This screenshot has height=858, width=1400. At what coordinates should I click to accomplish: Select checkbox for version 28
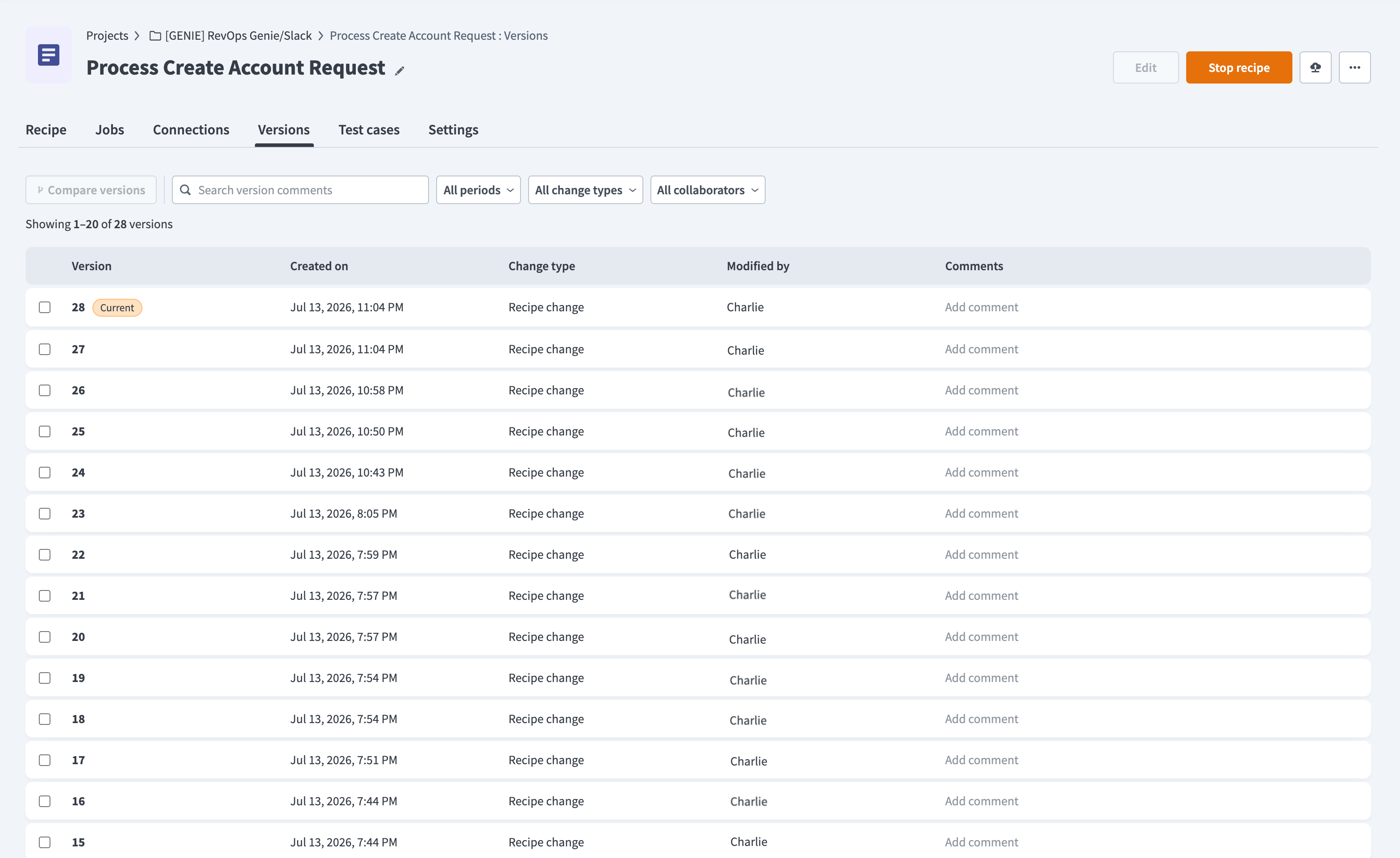coord(44,308)
